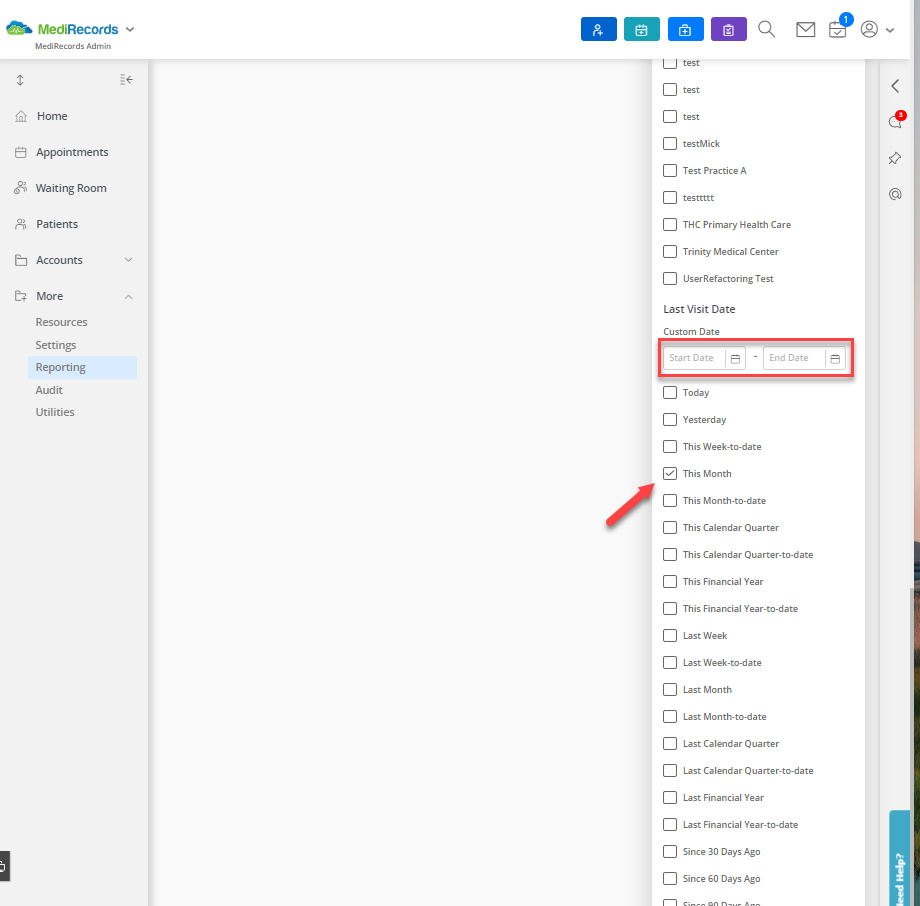Check Since 30 Days Ago checkbox
The image size is (920, 906).
point(669,851)
